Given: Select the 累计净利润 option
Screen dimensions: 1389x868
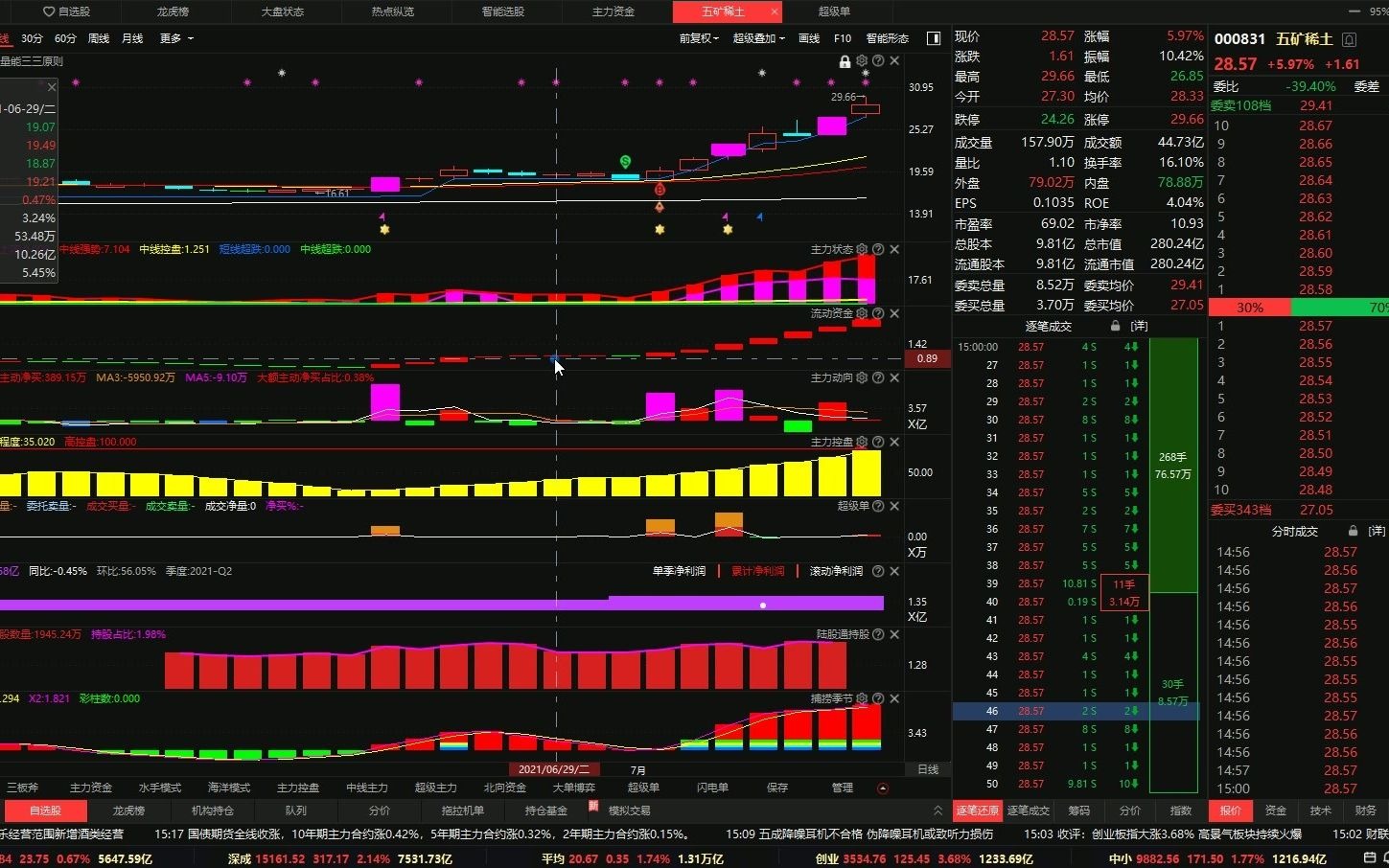Looking at the screenshot, I should click(x=757, y=571).
